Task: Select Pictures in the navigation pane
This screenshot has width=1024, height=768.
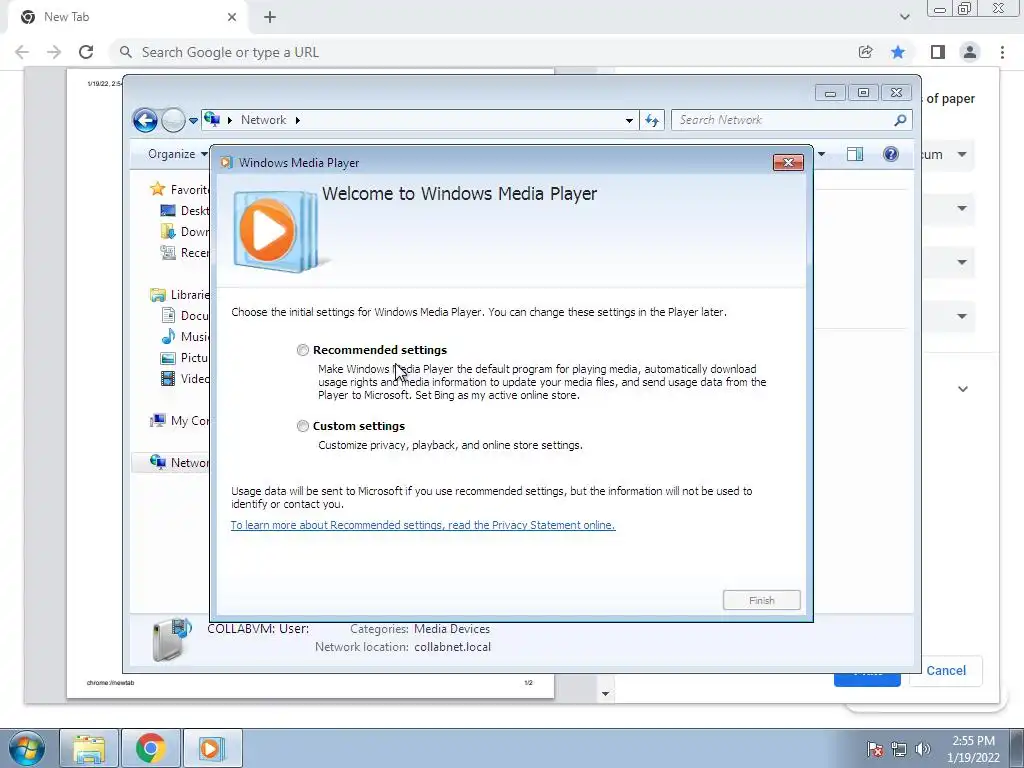Action: (185, 358)
